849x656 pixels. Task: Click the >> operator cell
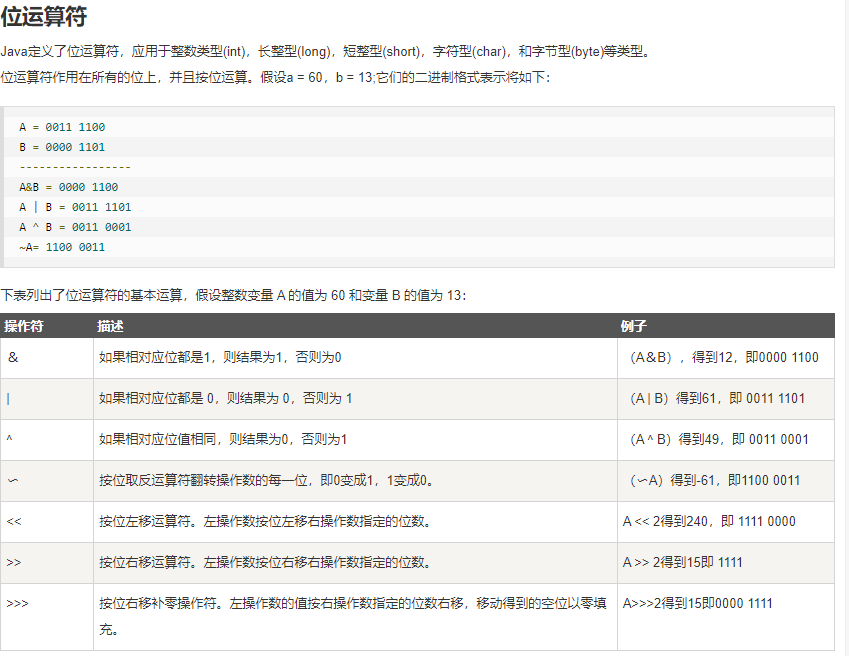(47, 563)
